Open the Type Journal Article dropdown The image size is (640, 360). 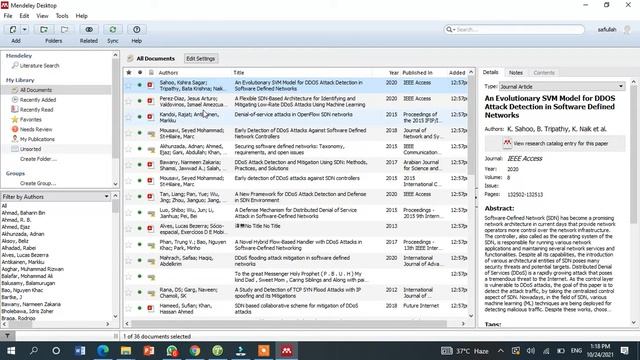tap(562, 87)
